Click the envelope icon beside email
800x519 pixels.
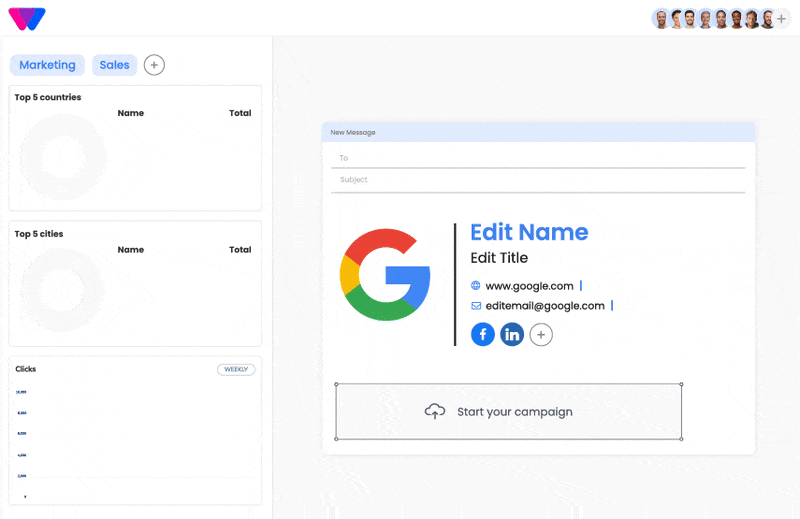476,306
